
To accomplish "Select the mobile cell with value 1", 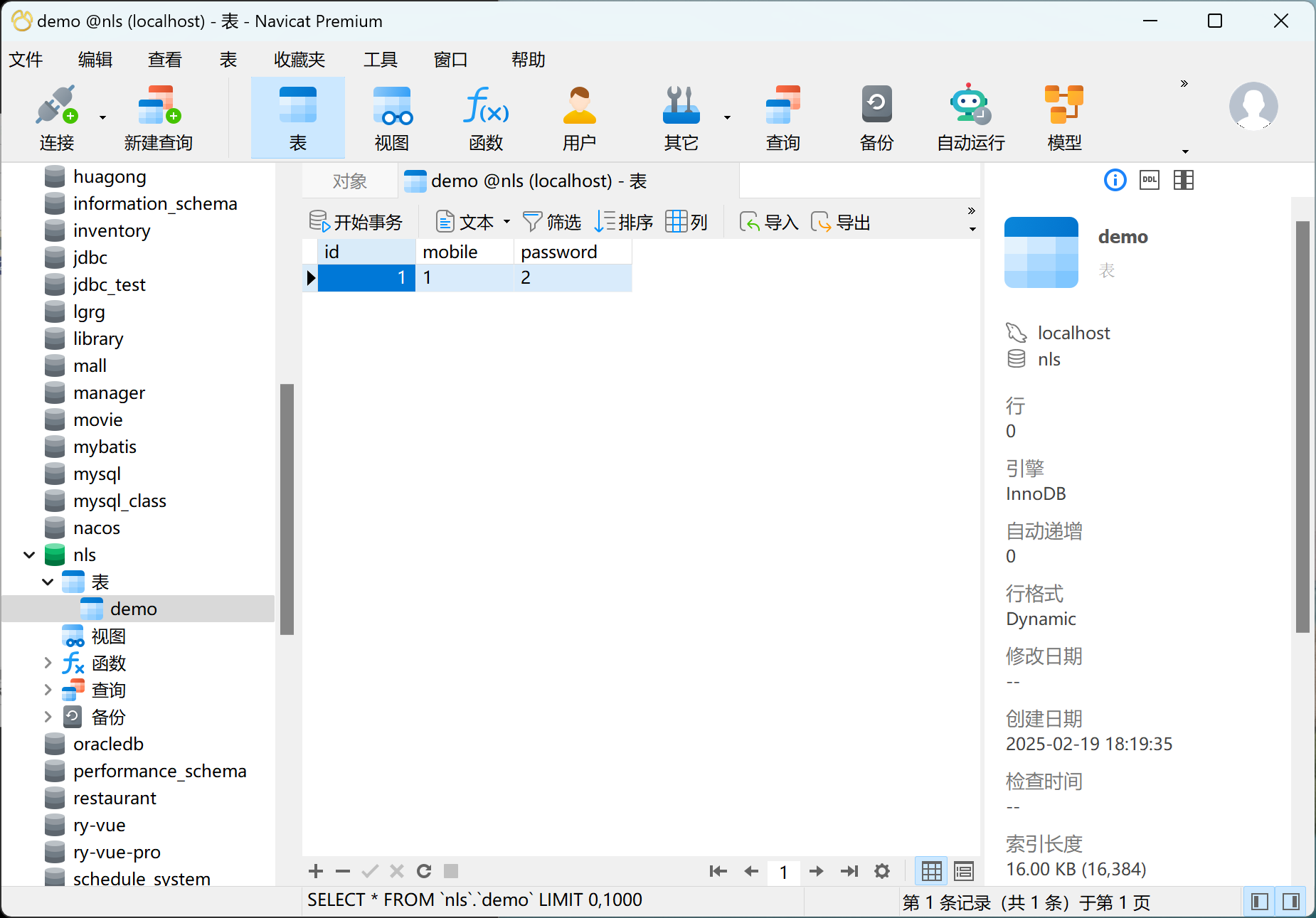I will click(x=465, y=277).
